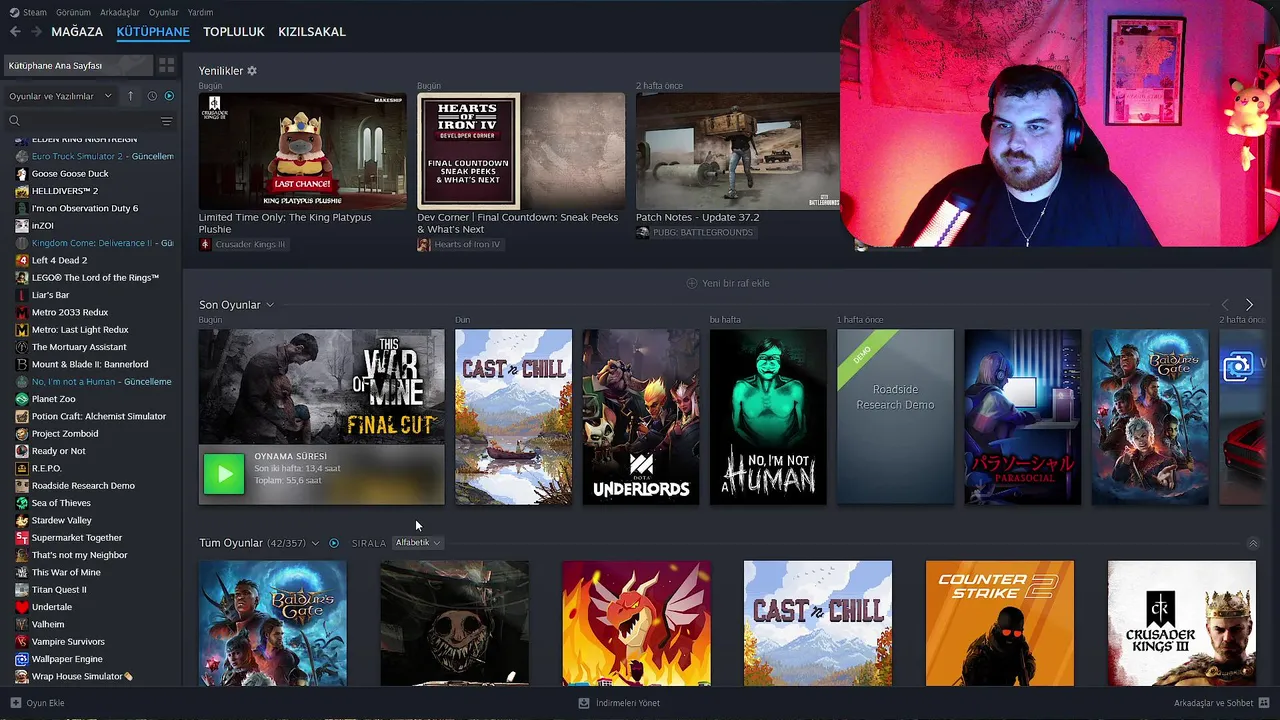Open the Oyunlar menu
Viewport: 1280px width, 720px height.
point(164,12)
